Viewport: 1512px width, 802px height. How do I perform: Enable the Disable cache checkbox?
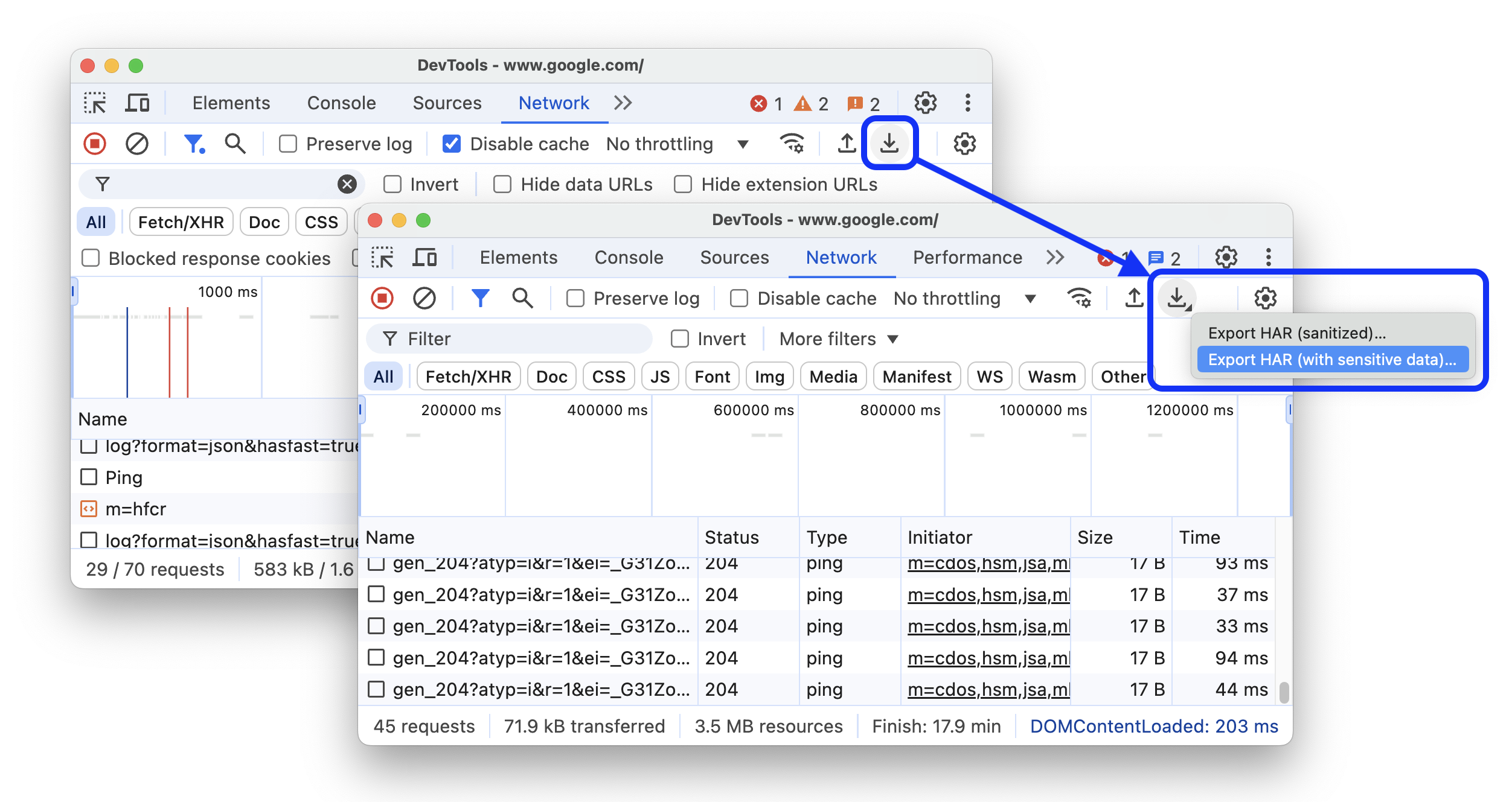click(738, 299)
